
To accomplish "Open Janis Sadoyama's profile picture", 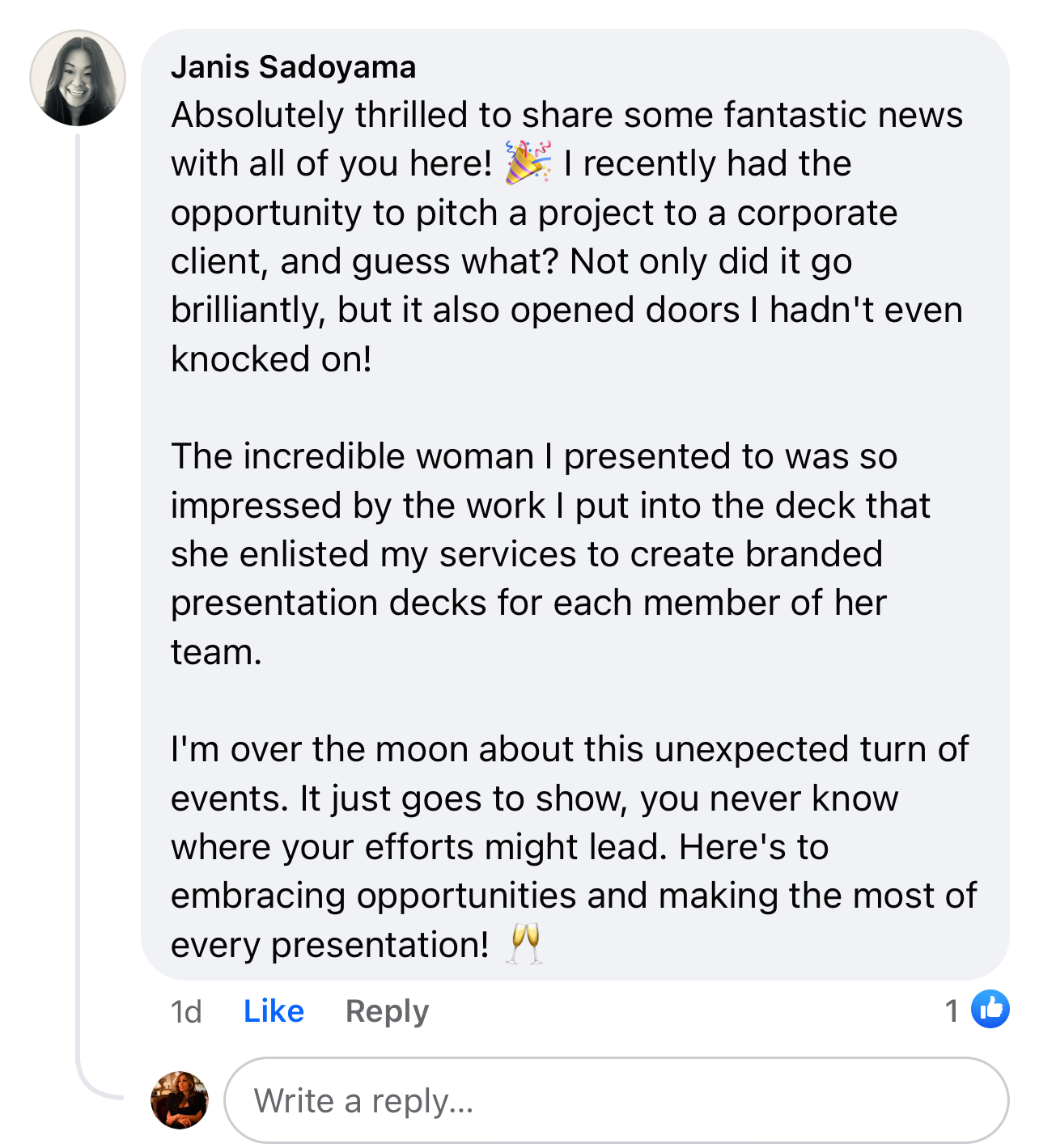I will pos(78,78).
